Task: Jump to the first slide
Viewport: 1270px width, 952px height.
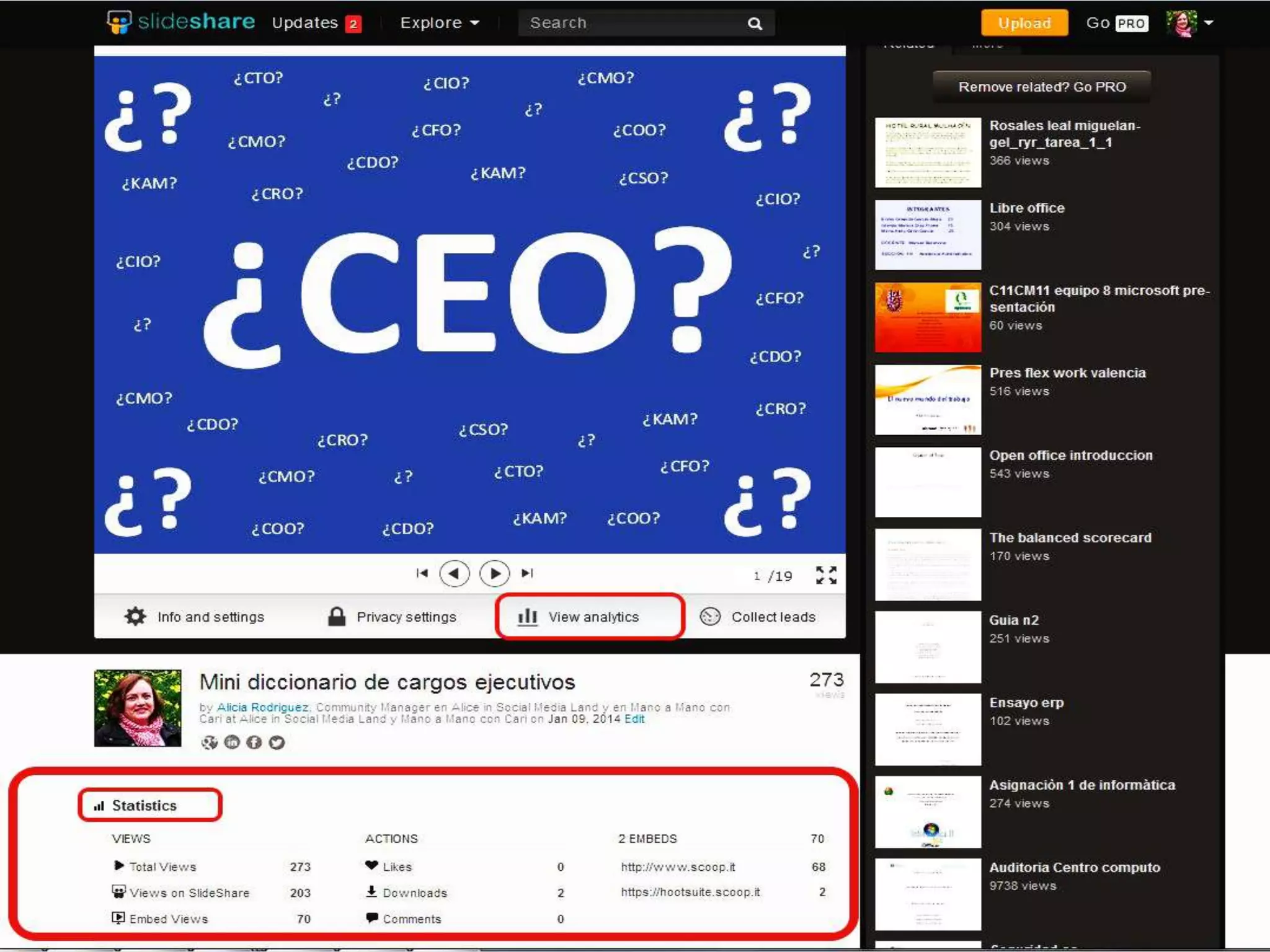Action: pos(422,573)
